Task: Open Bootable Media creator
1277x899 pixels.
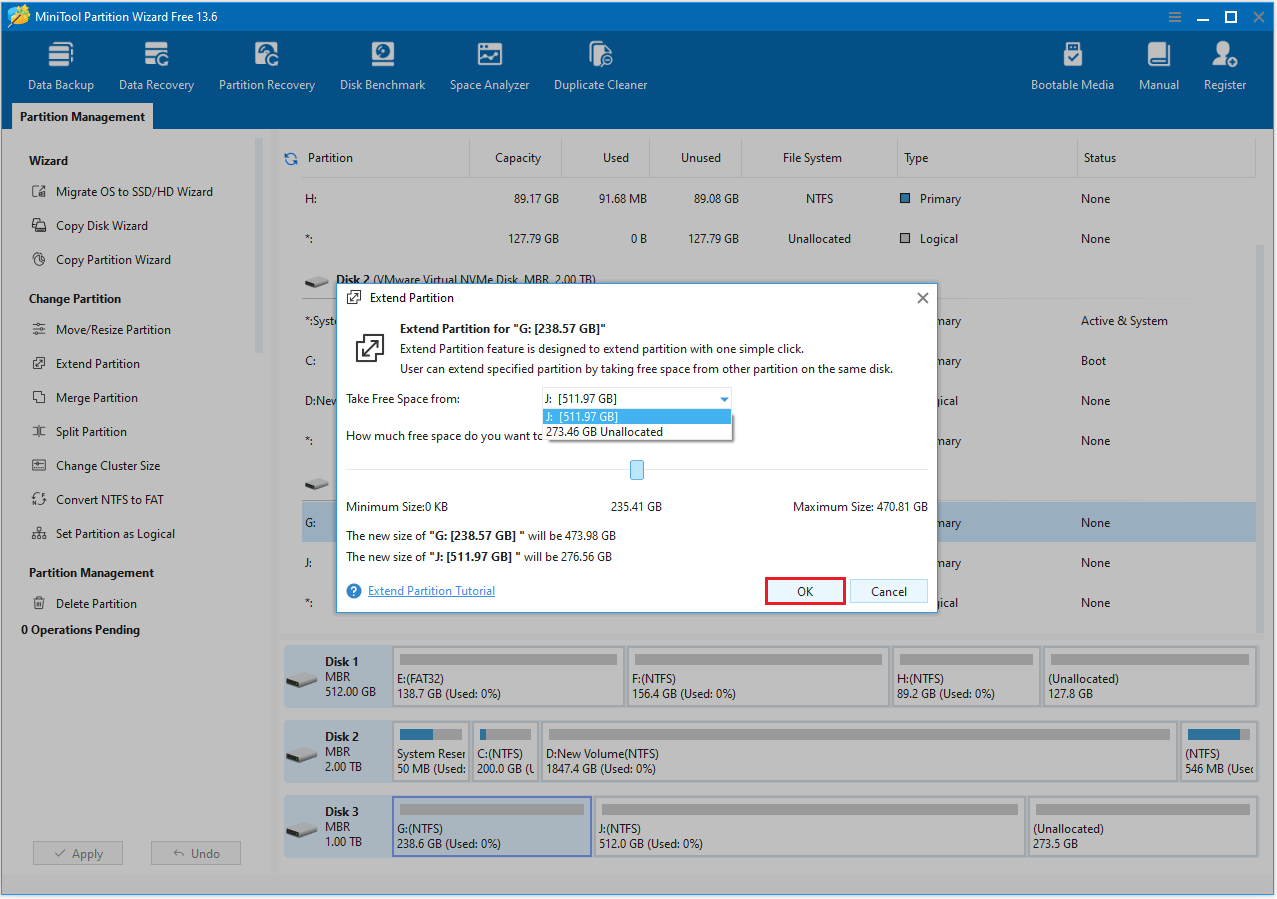Action: coord(1072,63)
